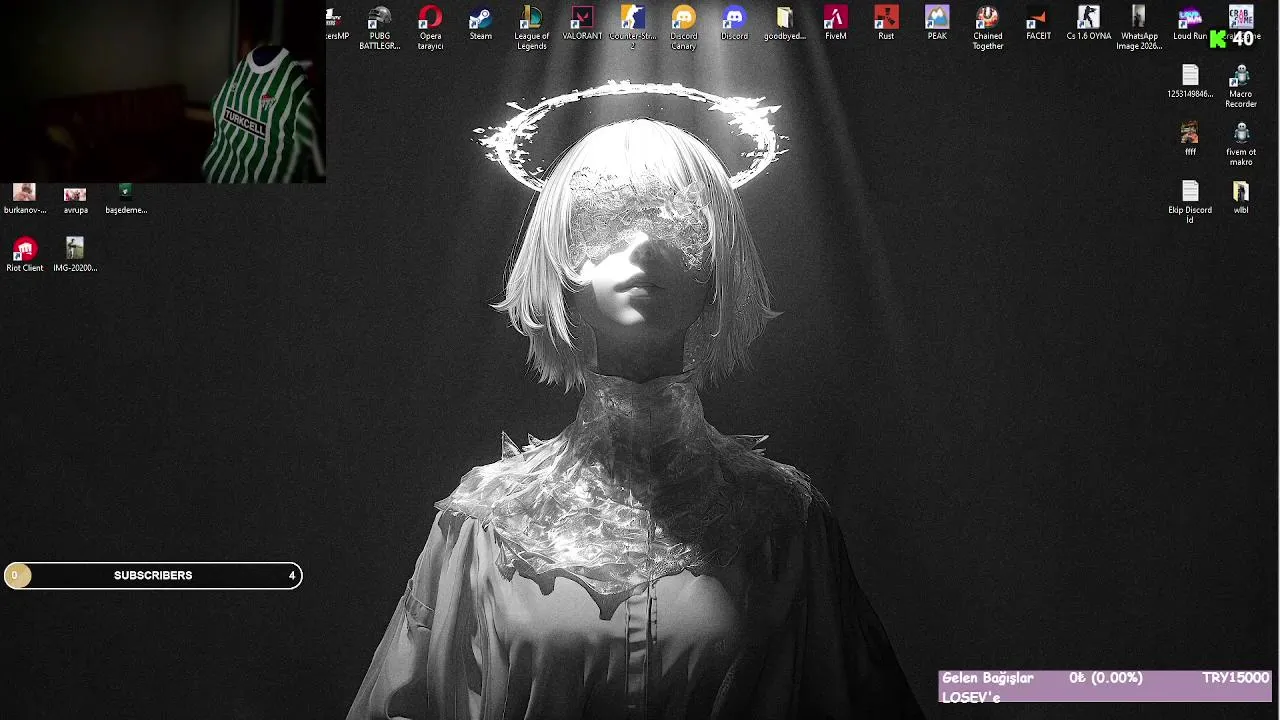Select the goodbyed... folder icon

(x=784, y=23)
